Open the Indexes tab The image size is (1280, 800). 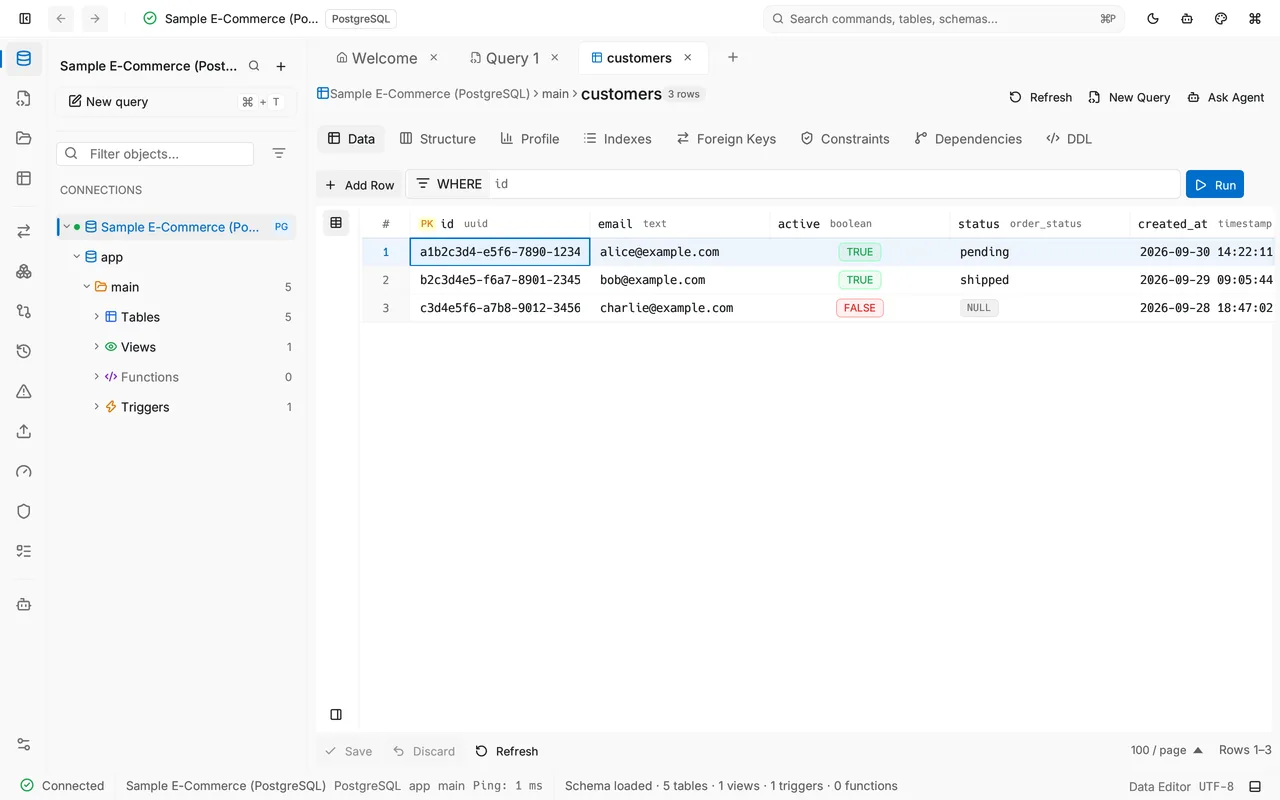coord(618,139)
